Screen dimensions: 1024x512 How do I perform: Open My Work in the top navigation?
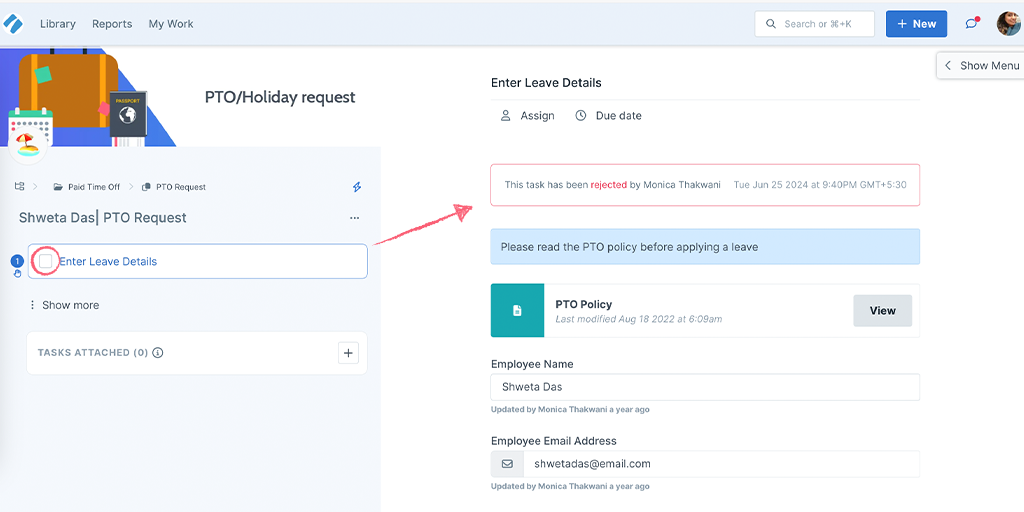[171, 24]
